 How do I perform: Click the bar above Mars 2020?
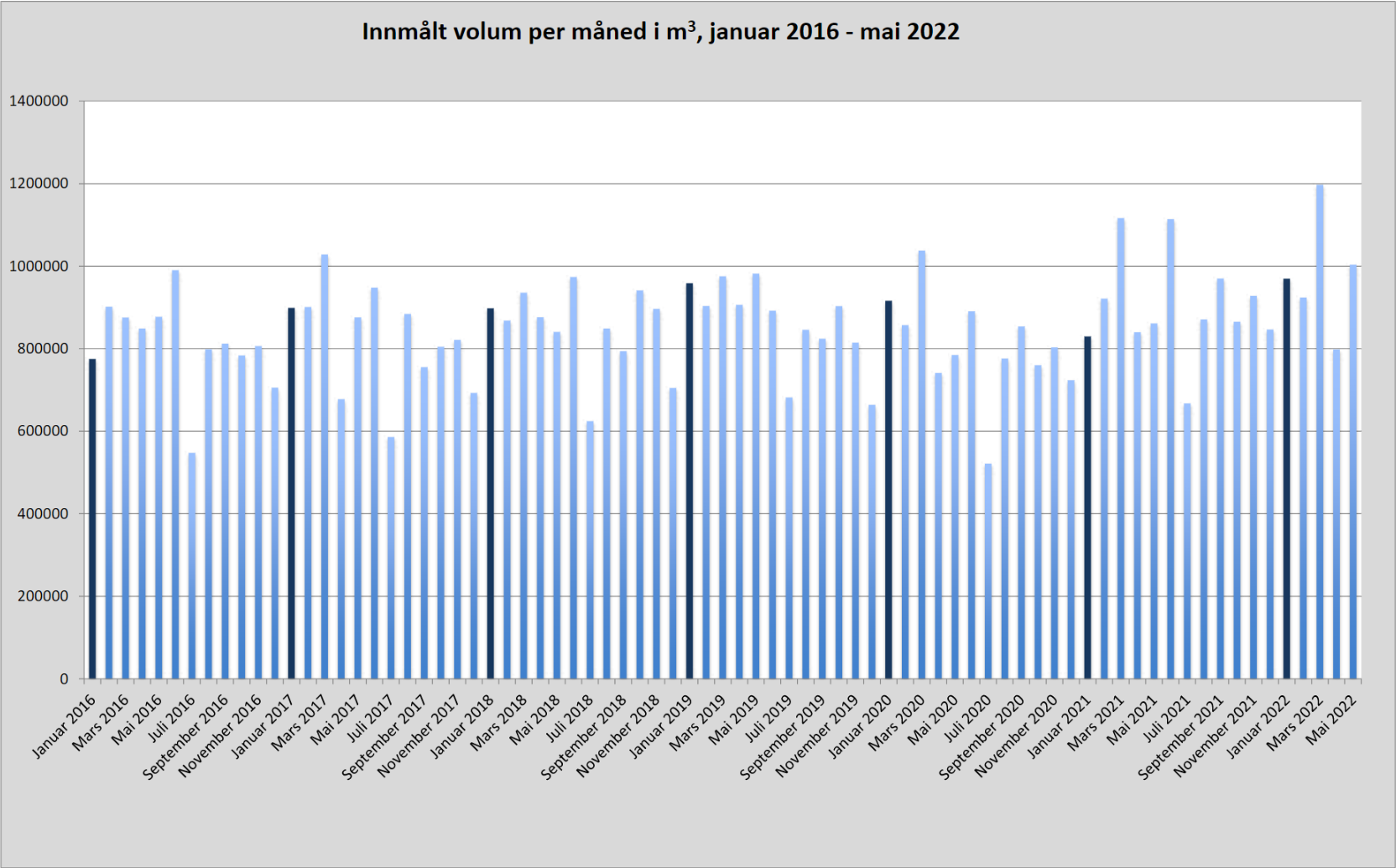pos(922,465)
